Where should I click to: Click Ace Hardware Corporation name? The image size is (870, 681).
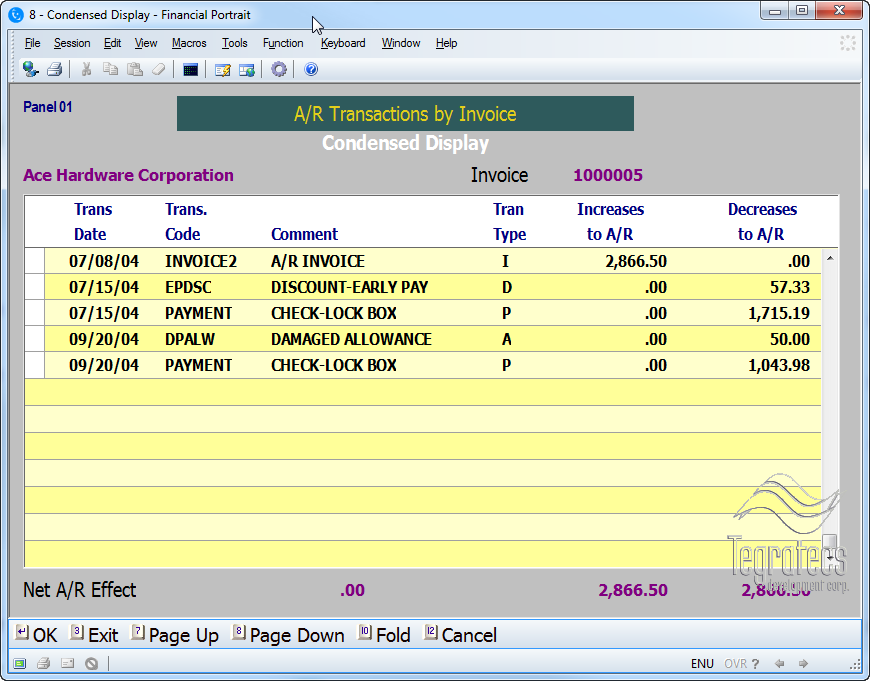128,175
